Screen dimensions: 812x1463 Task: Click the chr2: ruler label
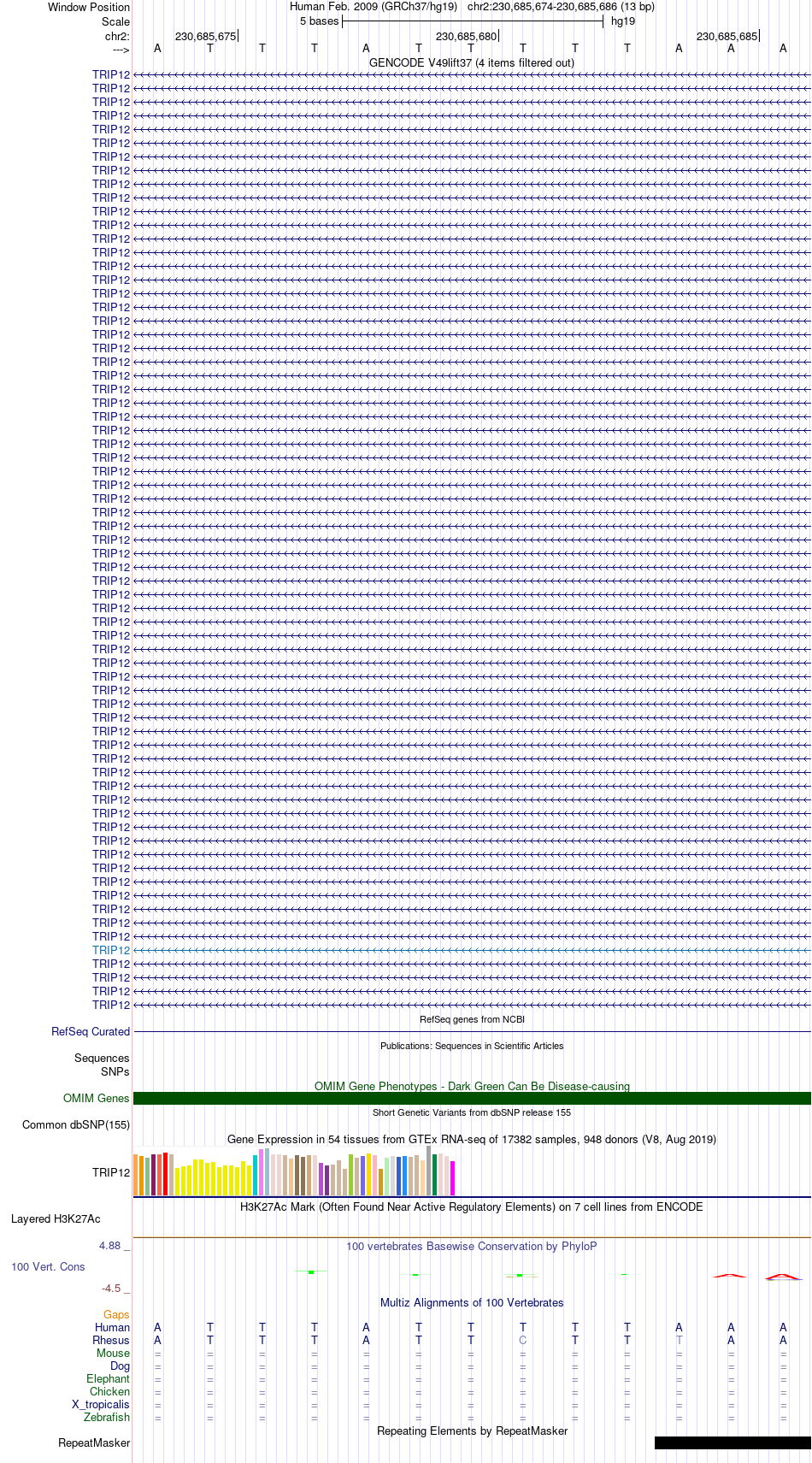[117, 36]
